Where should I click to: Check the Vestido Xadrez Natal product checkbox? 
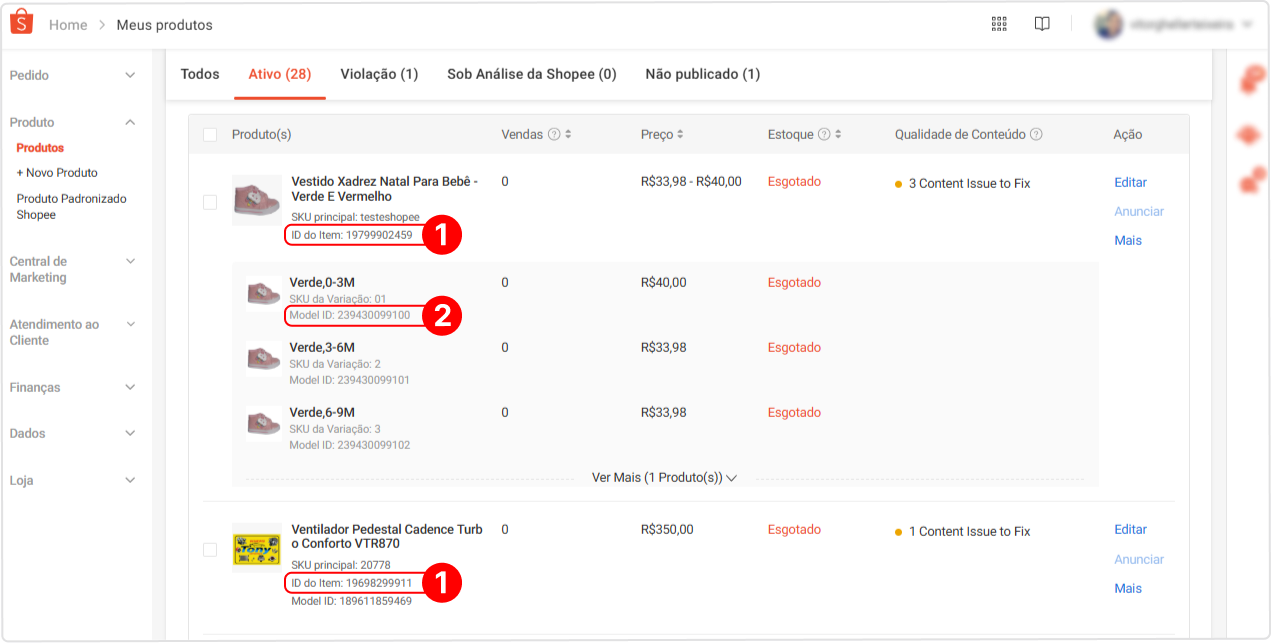[x=210, y=202]
